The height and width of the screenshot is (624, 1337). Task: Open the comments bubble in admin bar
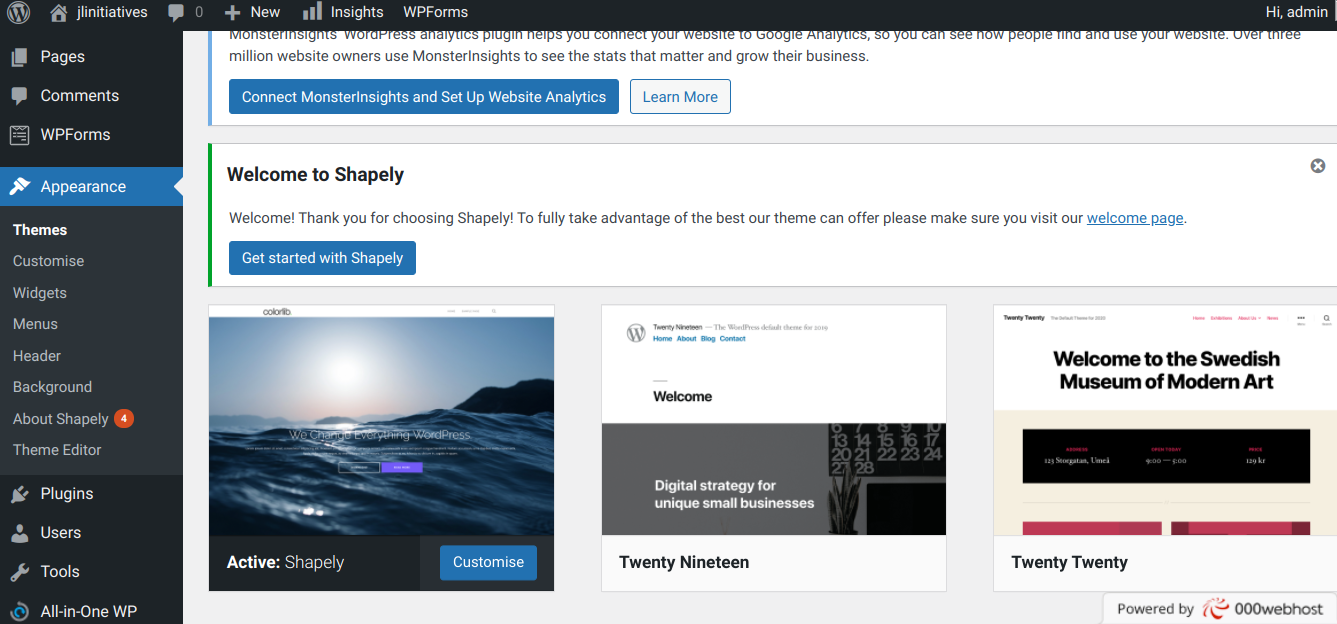click(x=177, y=13)
